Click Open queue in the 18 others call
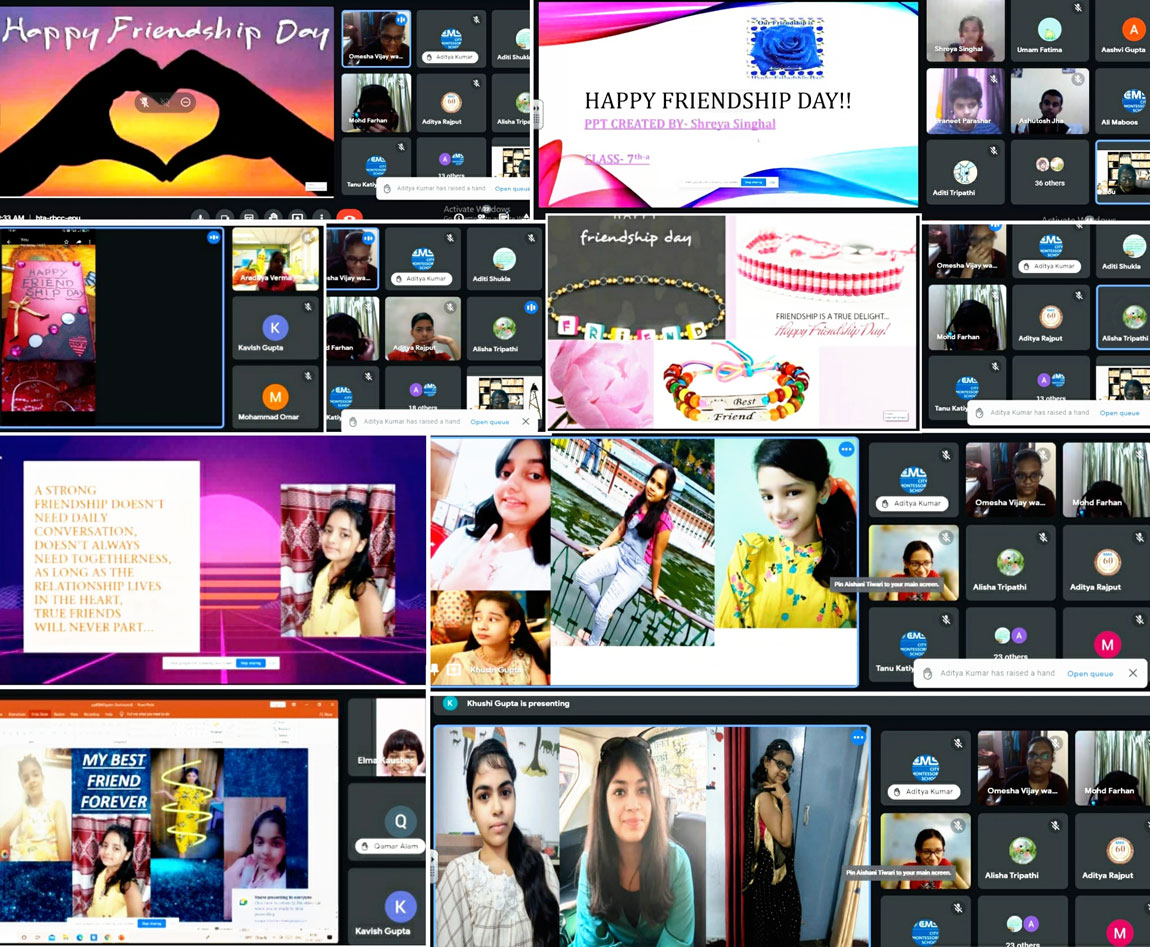Viewport: 1150px width, 947px height. 489,422
